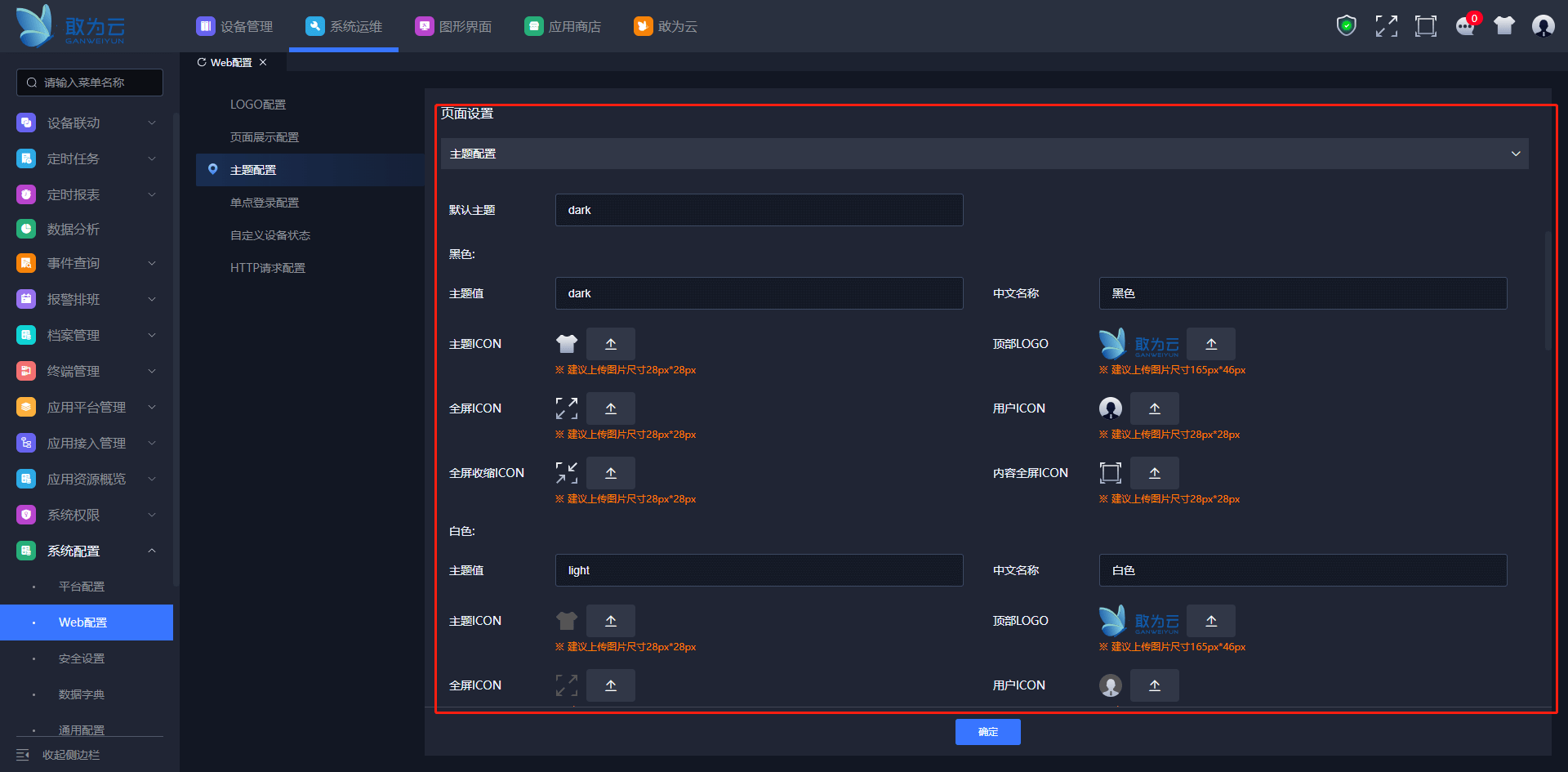Switch to 应用商店 top navigation tab

point(563,26)
